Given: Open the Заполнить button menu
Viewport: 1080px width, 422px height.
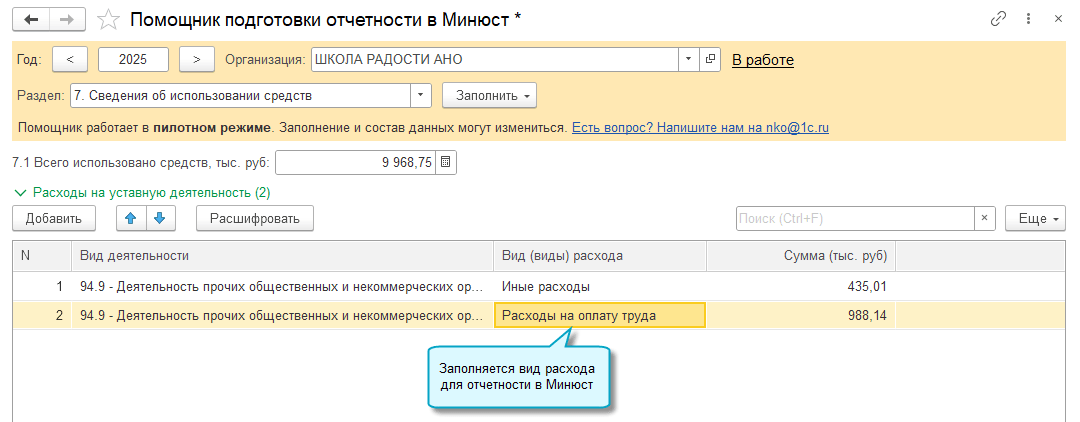Looking at the screenshot, I should coord(489,96).
